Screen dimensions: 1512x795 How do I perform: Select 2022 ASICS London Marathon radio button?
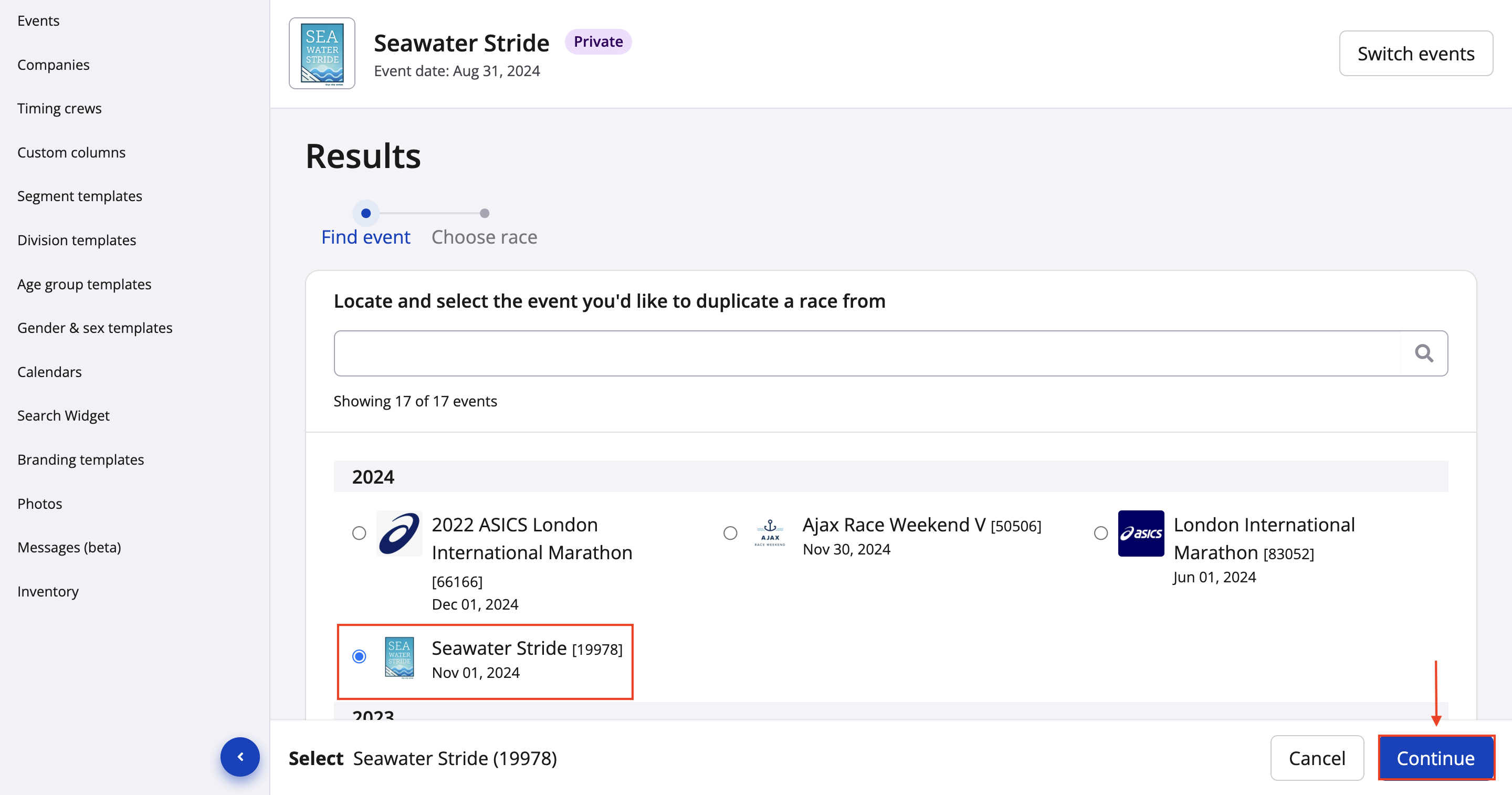point(359,532)
